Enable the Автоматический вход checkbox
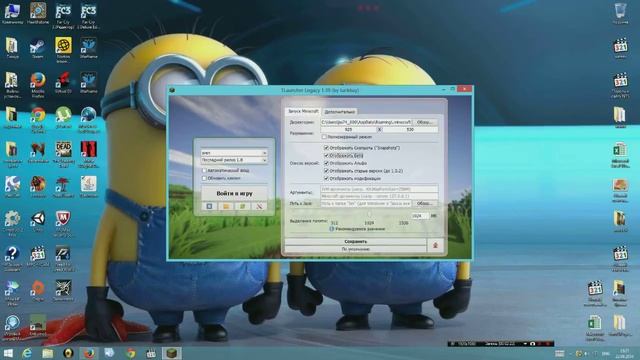 click(x=204, y=171)
